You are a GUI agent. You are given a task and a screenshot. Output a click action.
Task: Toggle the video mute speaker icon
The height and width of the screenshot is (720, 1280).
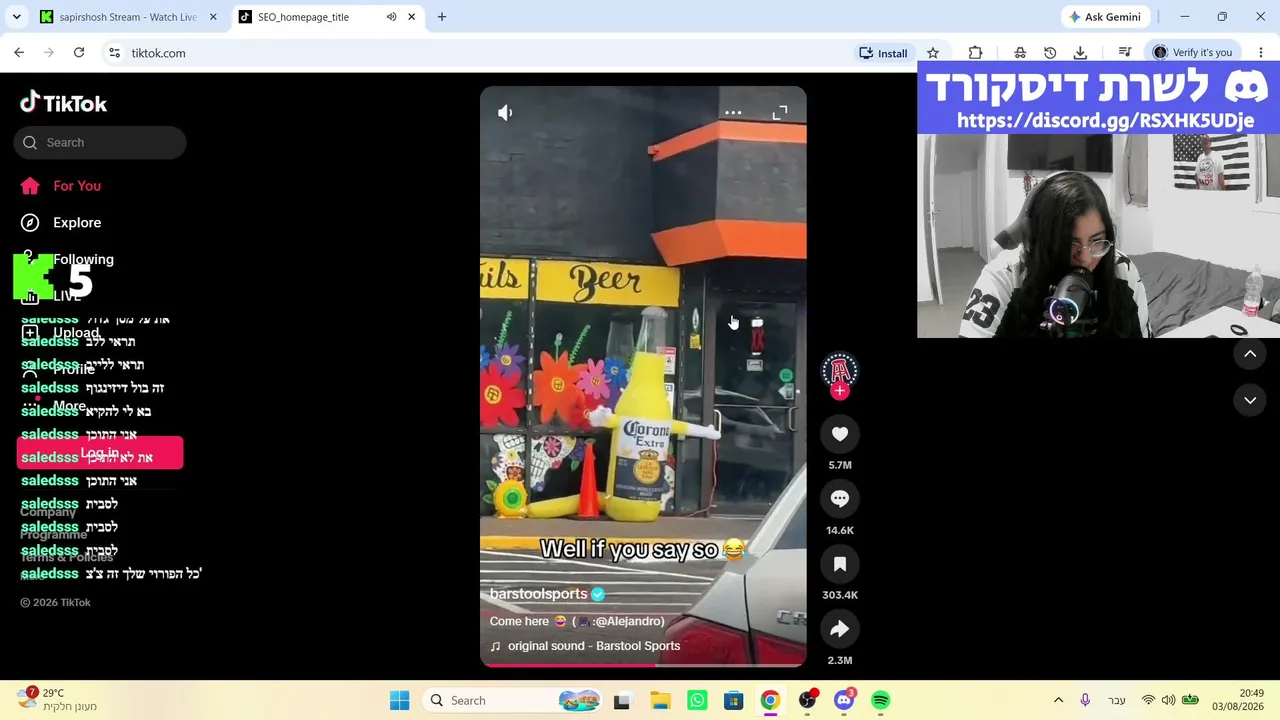tap(505, 113)
